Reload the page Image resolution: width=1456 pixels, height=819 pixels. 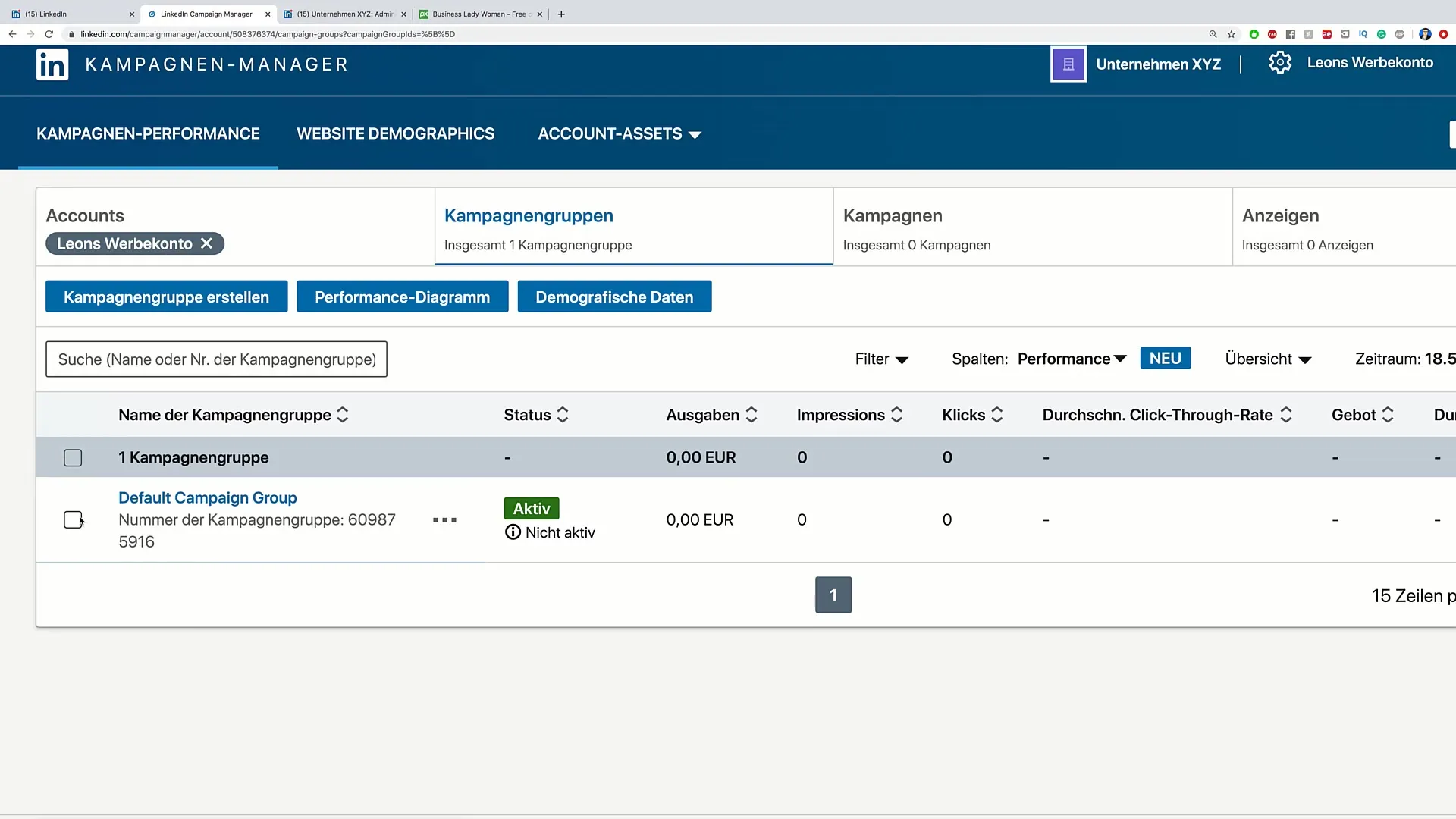49,34
